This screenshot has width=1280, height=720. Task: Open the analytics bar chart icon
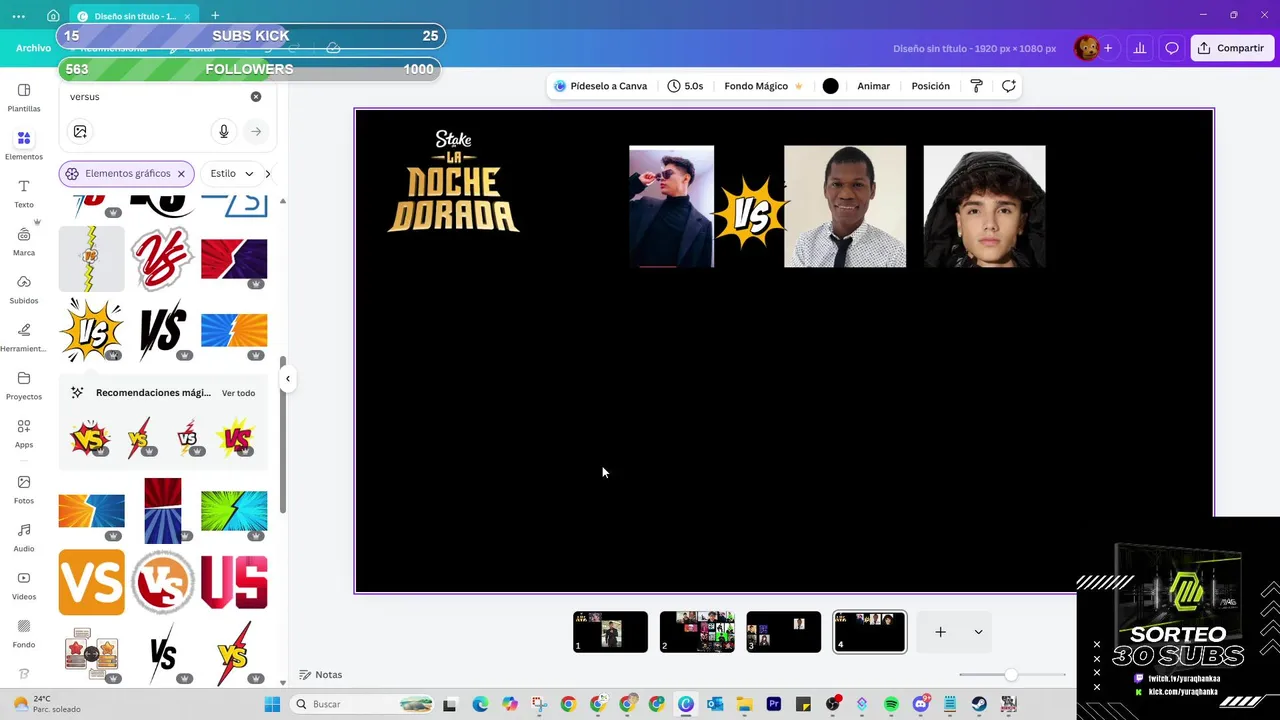[1139, 48]
